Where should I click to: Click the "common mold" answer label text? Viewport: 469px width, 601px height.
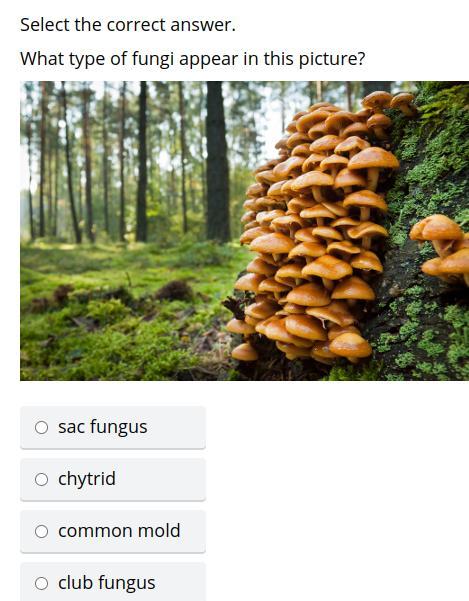[119, 531]
